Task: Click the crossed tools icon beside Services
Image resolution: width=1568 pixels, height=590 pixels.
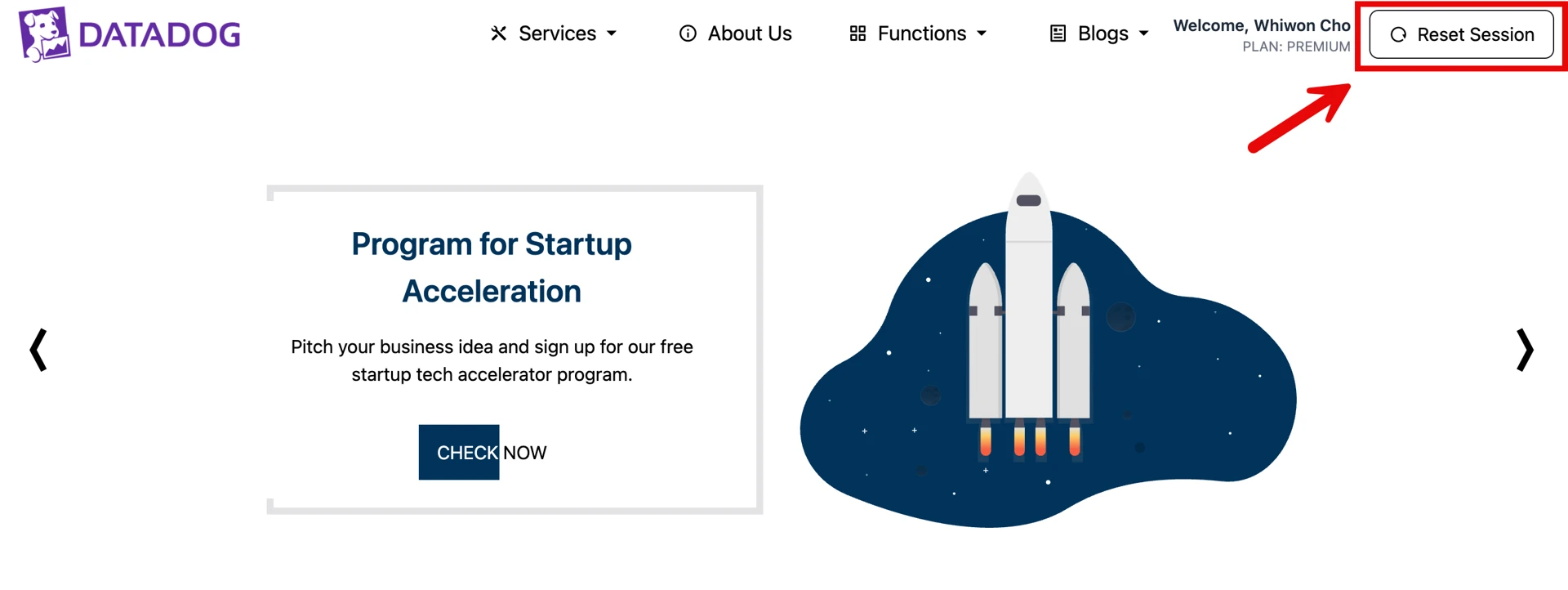Action: [x=498, y=34]
